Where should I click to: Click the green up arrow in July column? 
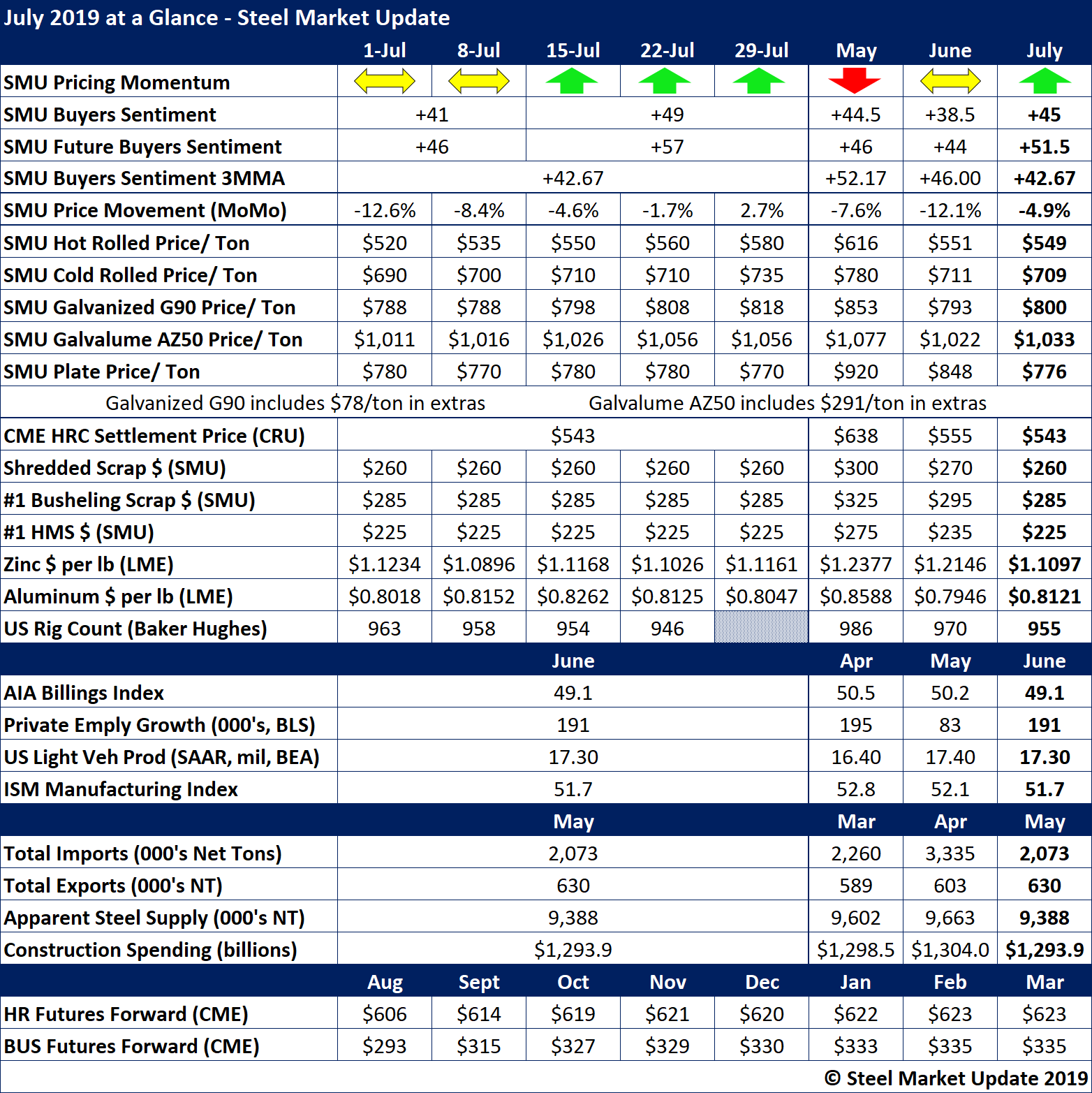click(x=1044, y=81)
